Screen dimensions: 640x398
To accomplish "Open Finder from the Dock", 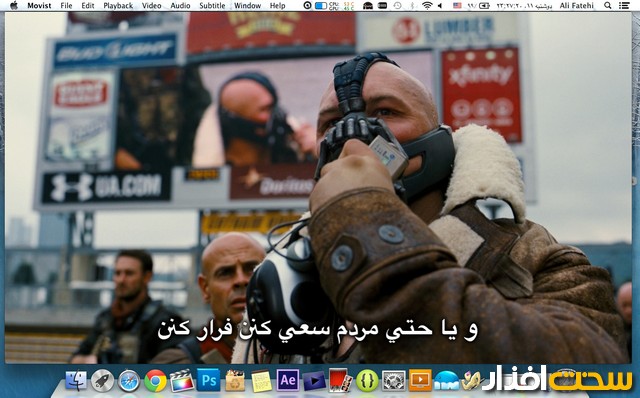I will point(76,380).
